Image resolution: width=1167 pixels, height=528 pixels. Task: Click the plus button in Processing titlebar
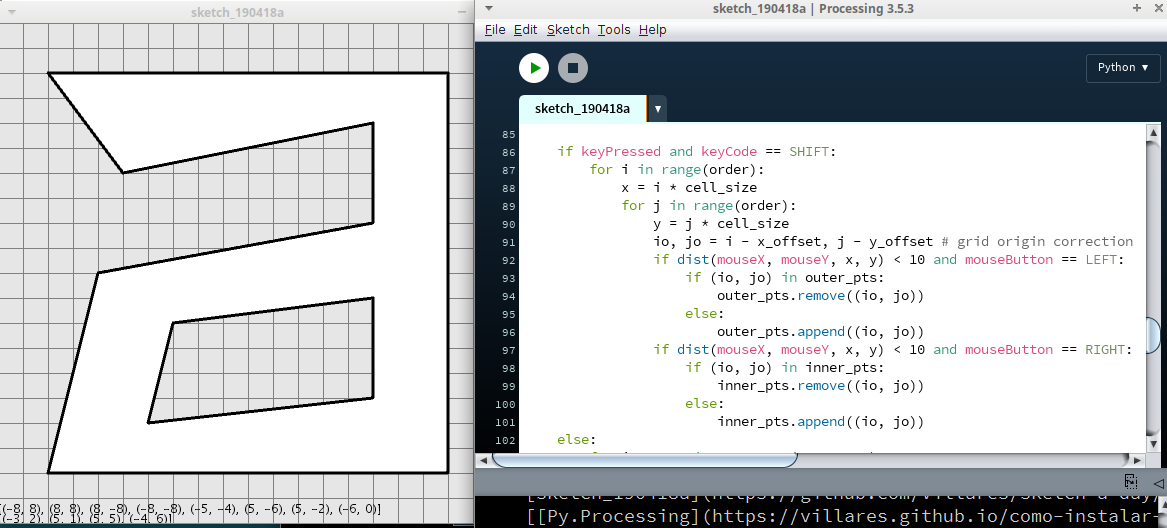pos(1136,8)
